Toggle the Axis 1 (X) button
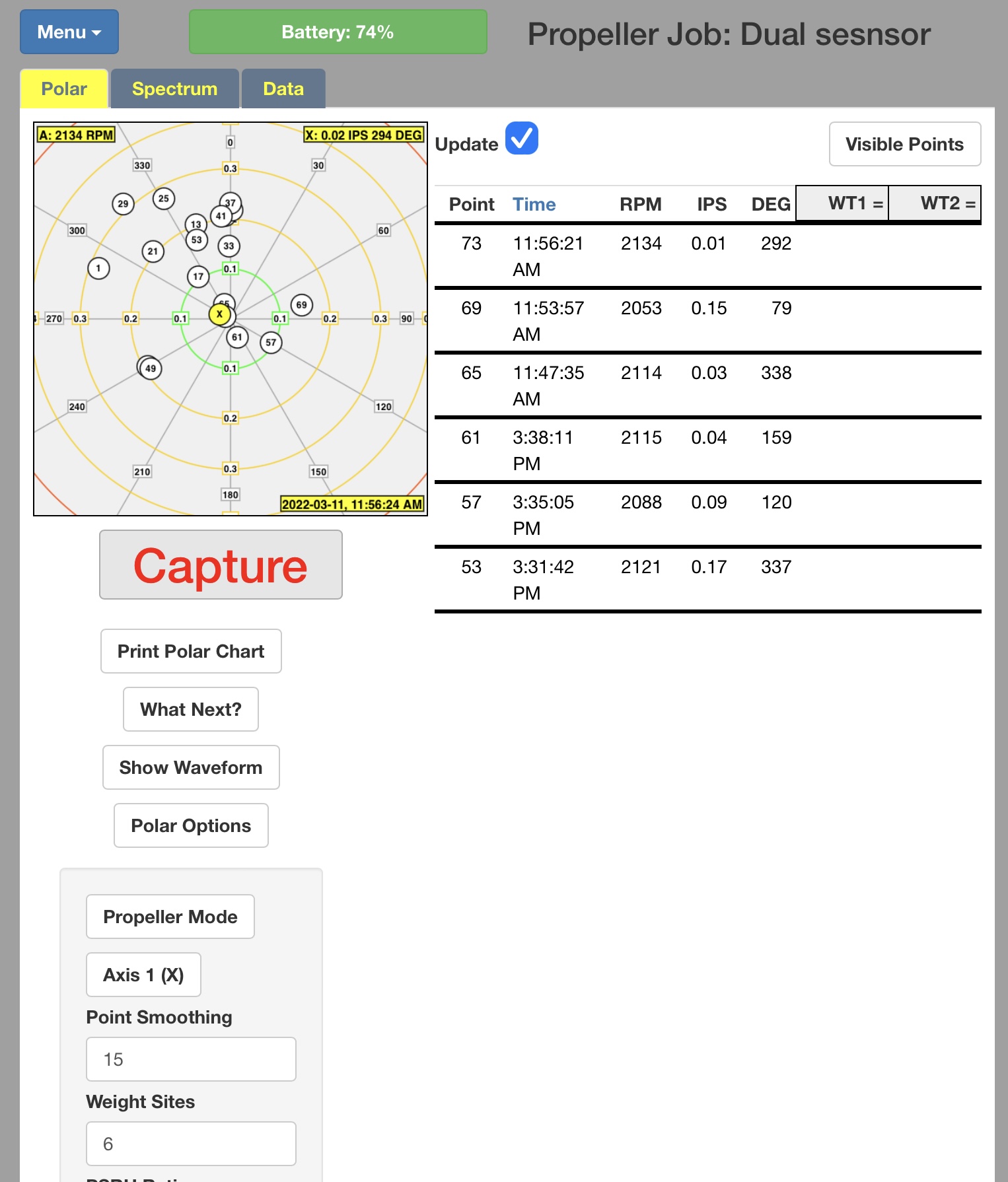This screenshot has width=1008, height=1182. coord(143,975)
